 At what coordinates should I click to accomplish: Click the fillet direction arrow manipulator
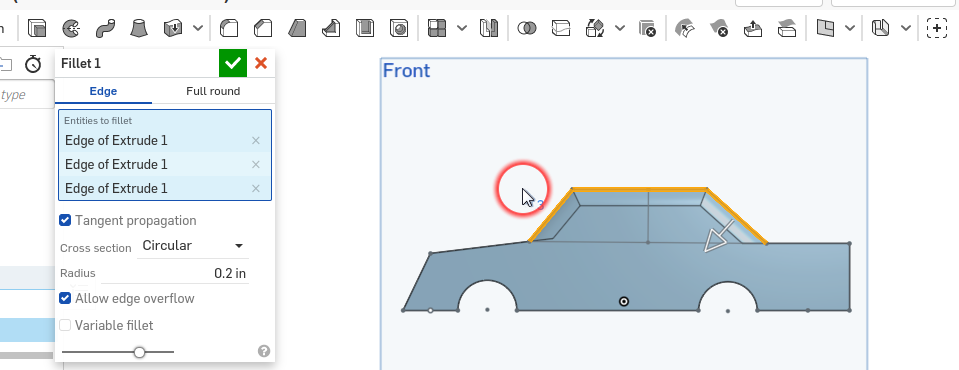pos(717,237)
